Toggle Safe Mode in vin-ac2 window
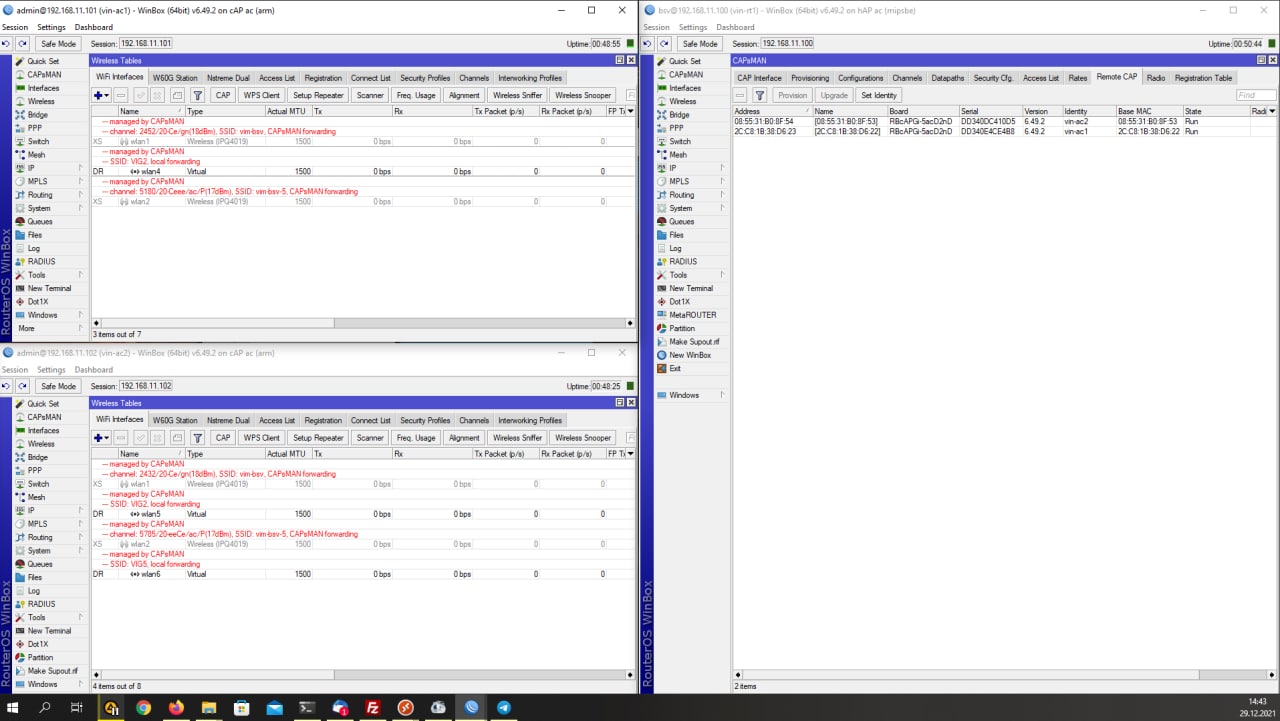This screenshot has height=721, width=1280. [x=58, y=386]
